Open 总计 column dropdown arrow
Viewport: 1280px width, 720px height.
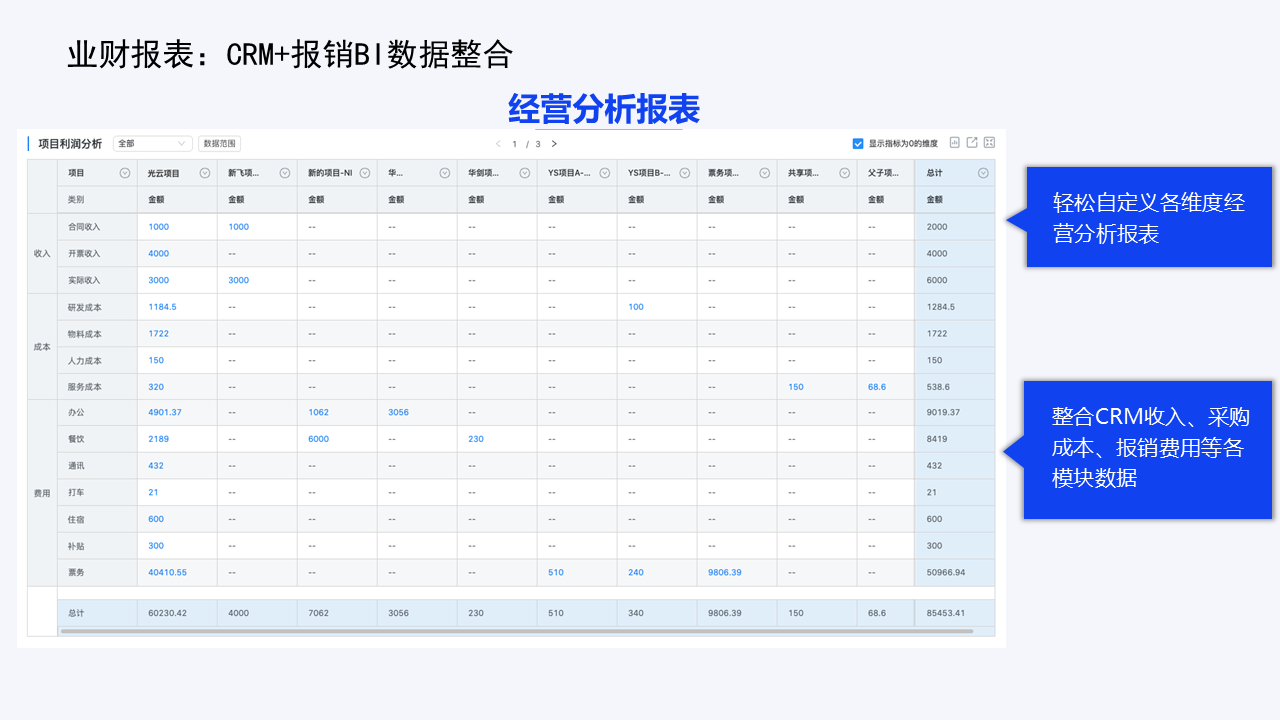[x=983, y=173]
